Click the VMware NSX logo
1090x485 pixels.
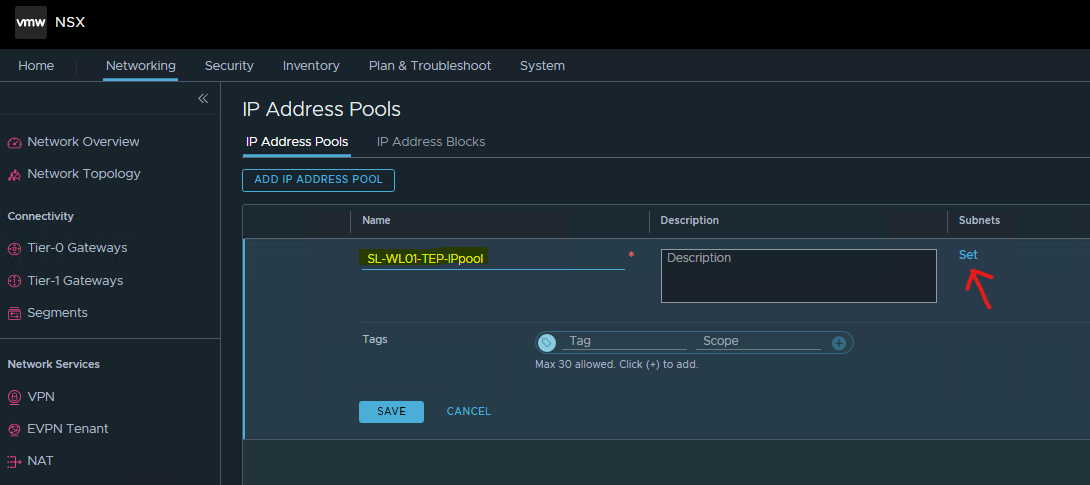click(31, 22)
